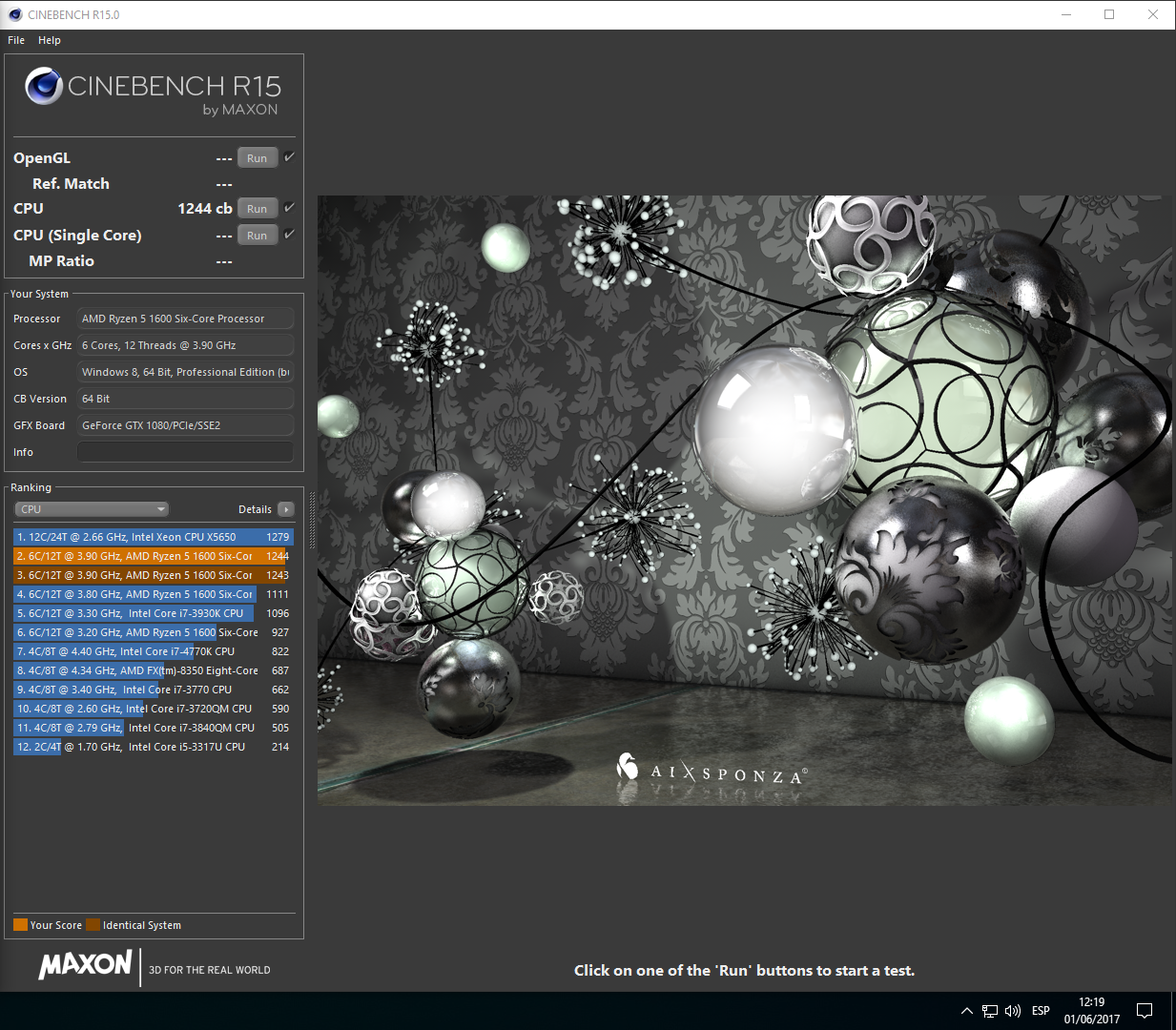Click the MAXON logo at bottom
The height and width of the screenshot is (1030, 1176).
tap(85, 964)
